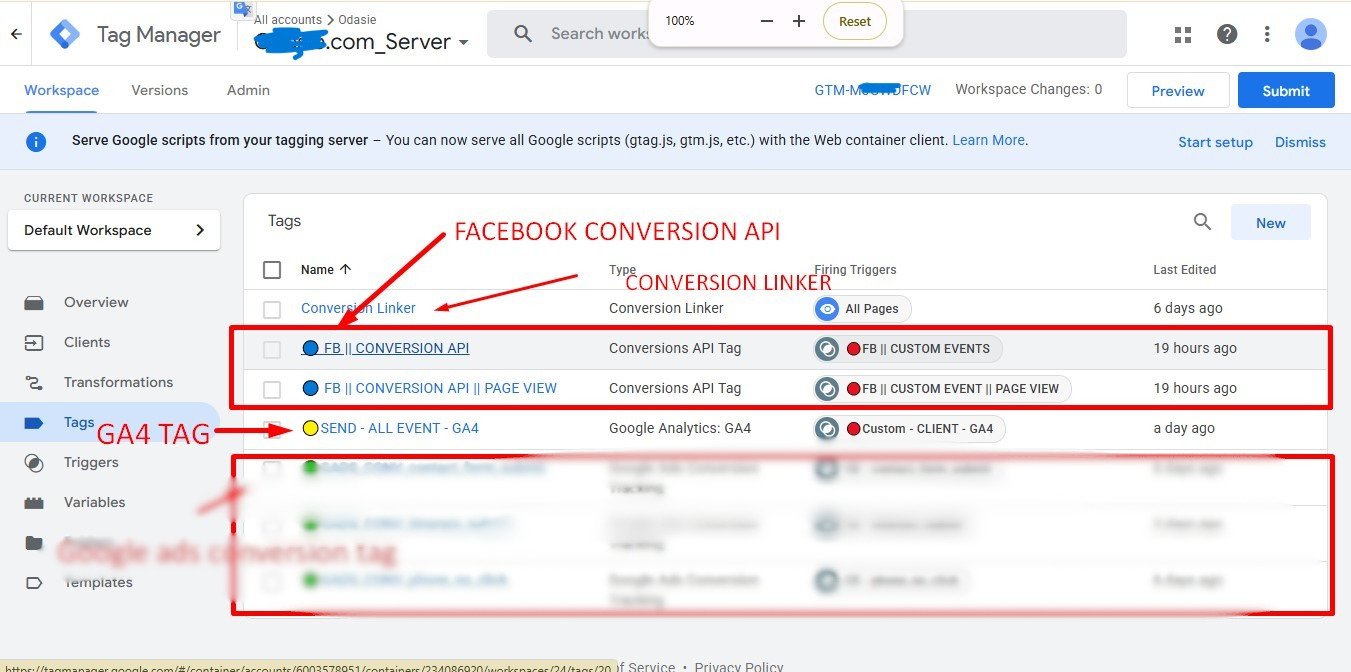Click the Privacy Policy footer link

pyautogui.click(x=739, y=666)
